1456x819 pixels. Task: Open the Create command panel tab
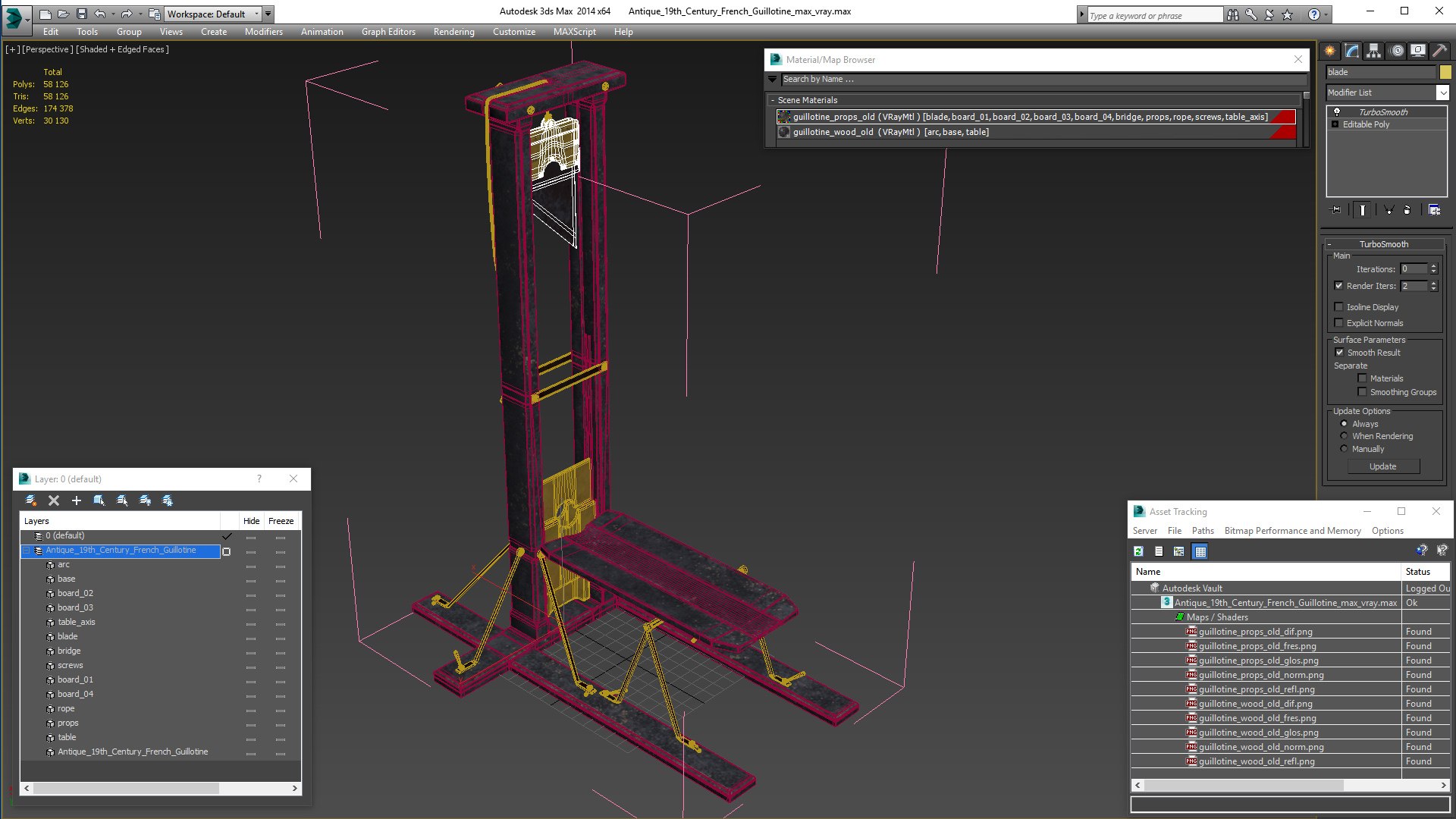tap(1329, 51)
